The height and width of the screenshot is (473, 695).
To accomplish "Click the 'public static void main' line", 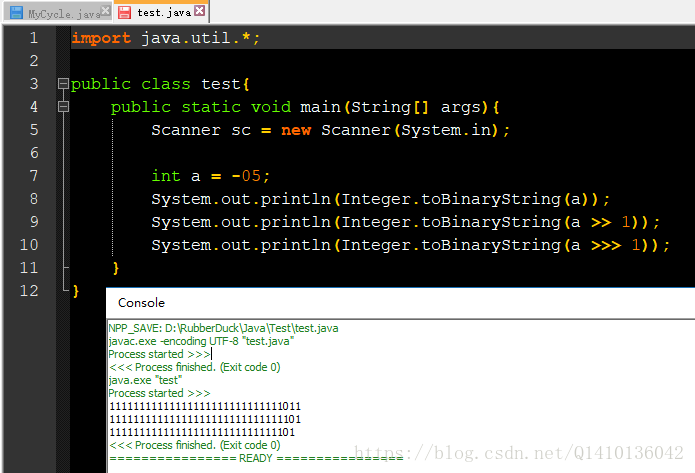I will (x=305, y=107).
